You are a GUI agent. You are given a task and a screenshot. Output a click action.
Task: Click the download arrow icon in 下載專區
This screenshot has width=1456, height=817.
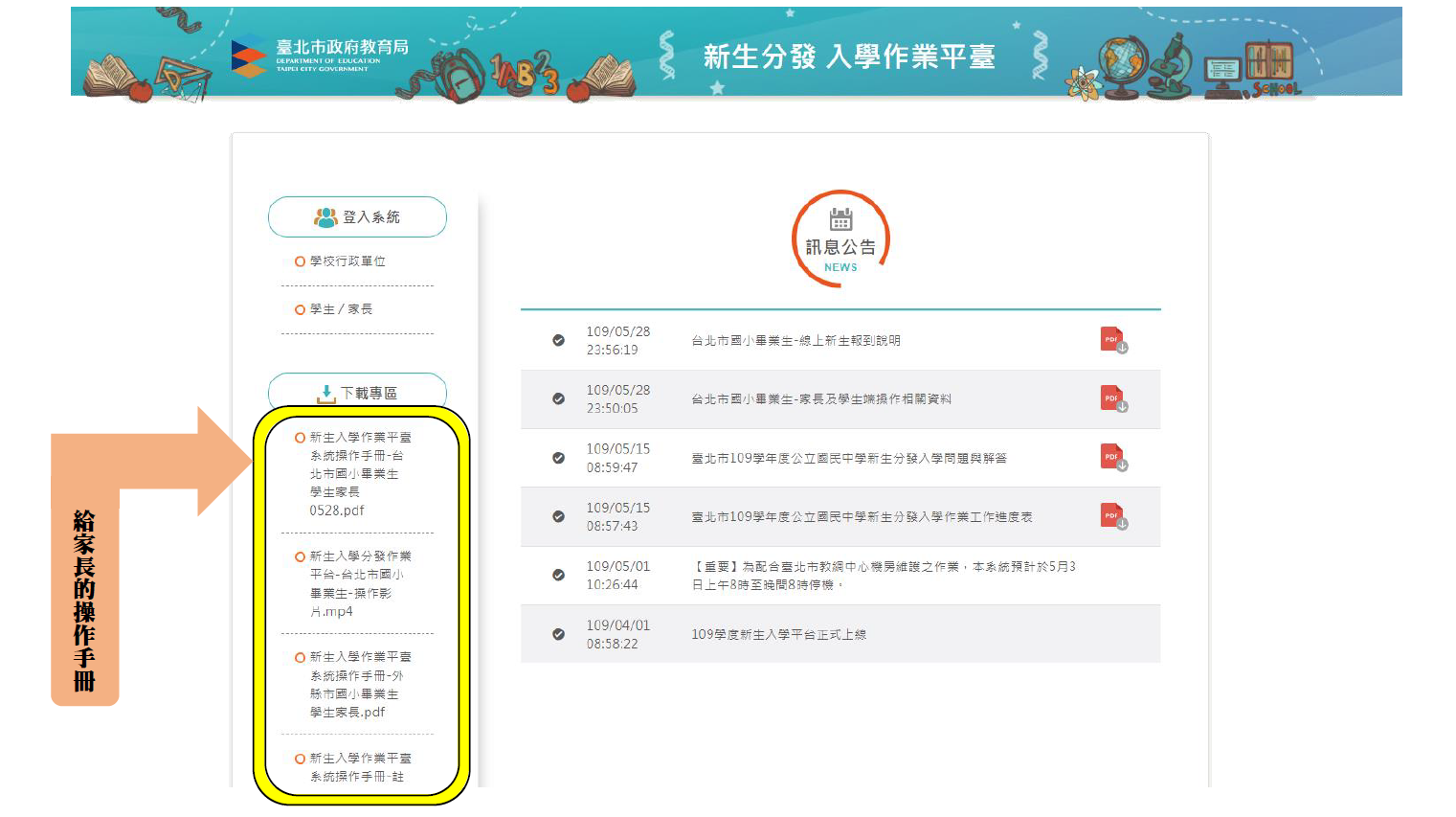click(326, 394)
